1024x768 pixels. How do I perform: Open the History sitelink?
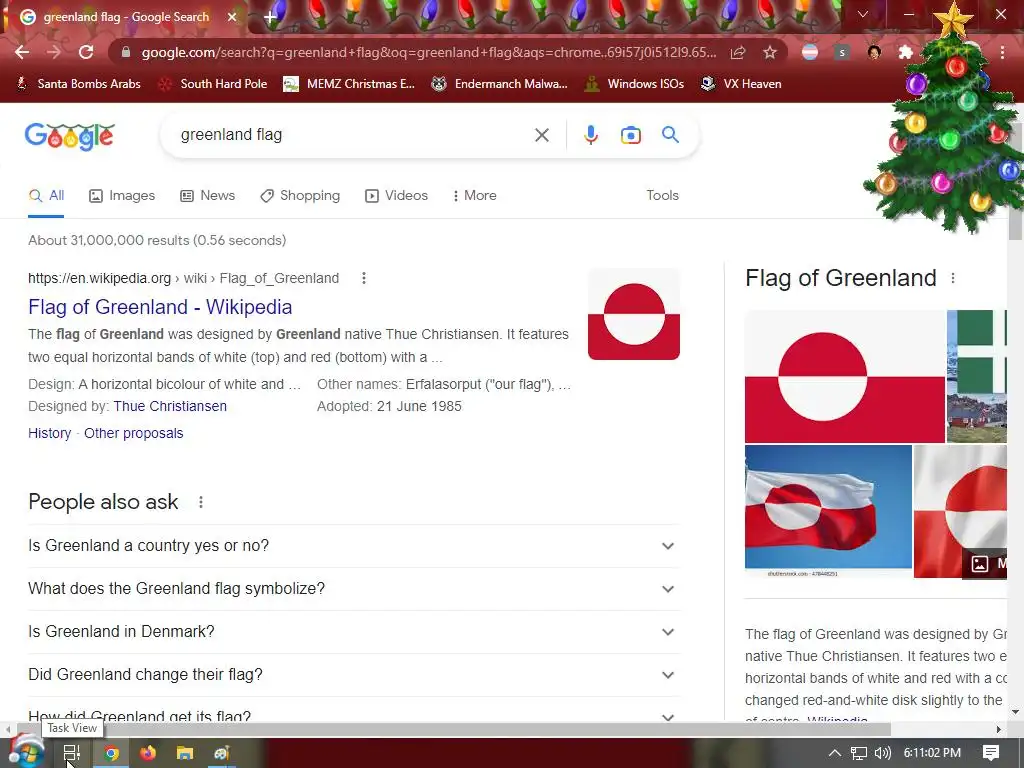50,434
